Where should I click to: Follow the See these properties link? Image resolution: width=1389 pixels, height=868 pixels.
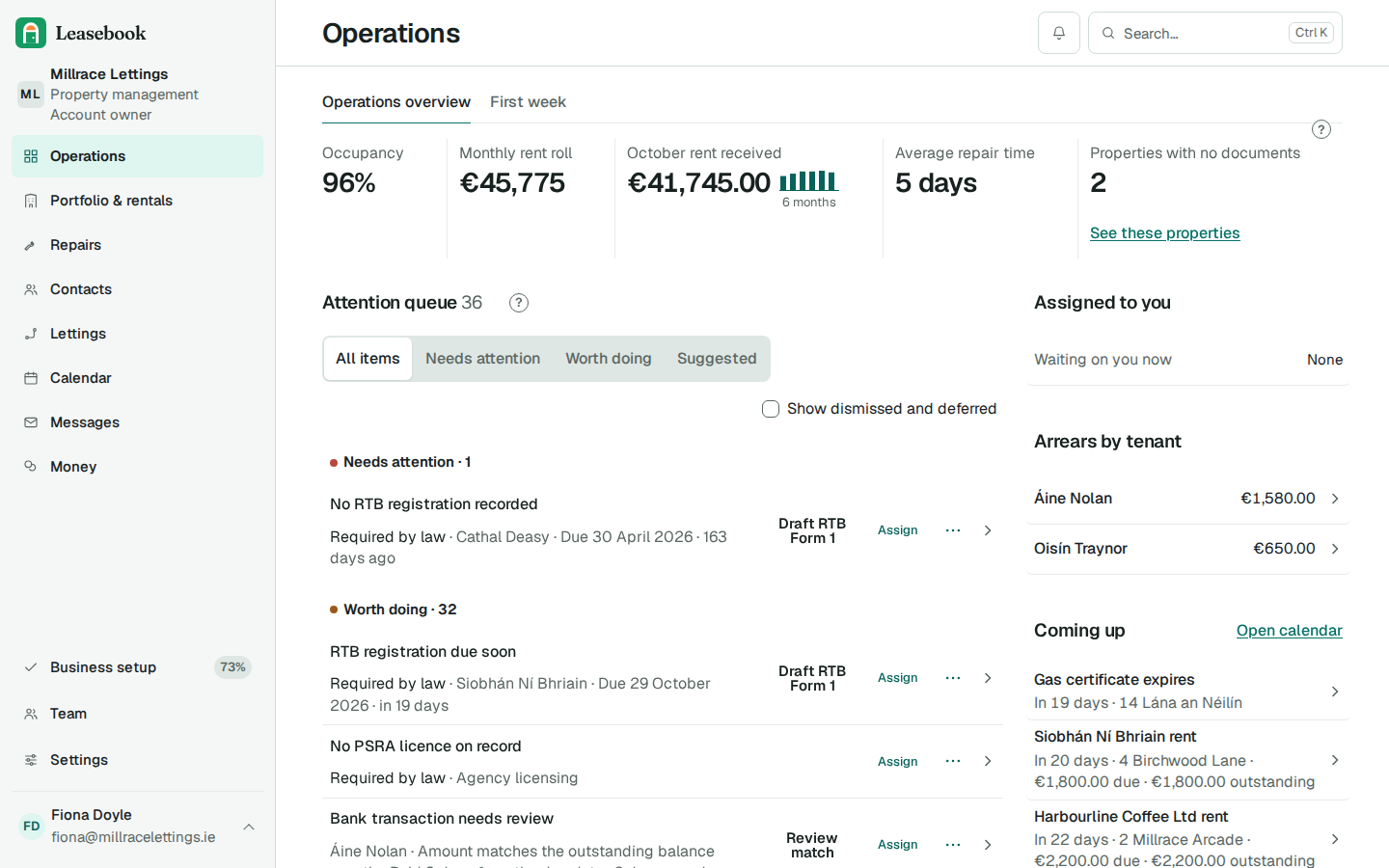(1164, 233)
